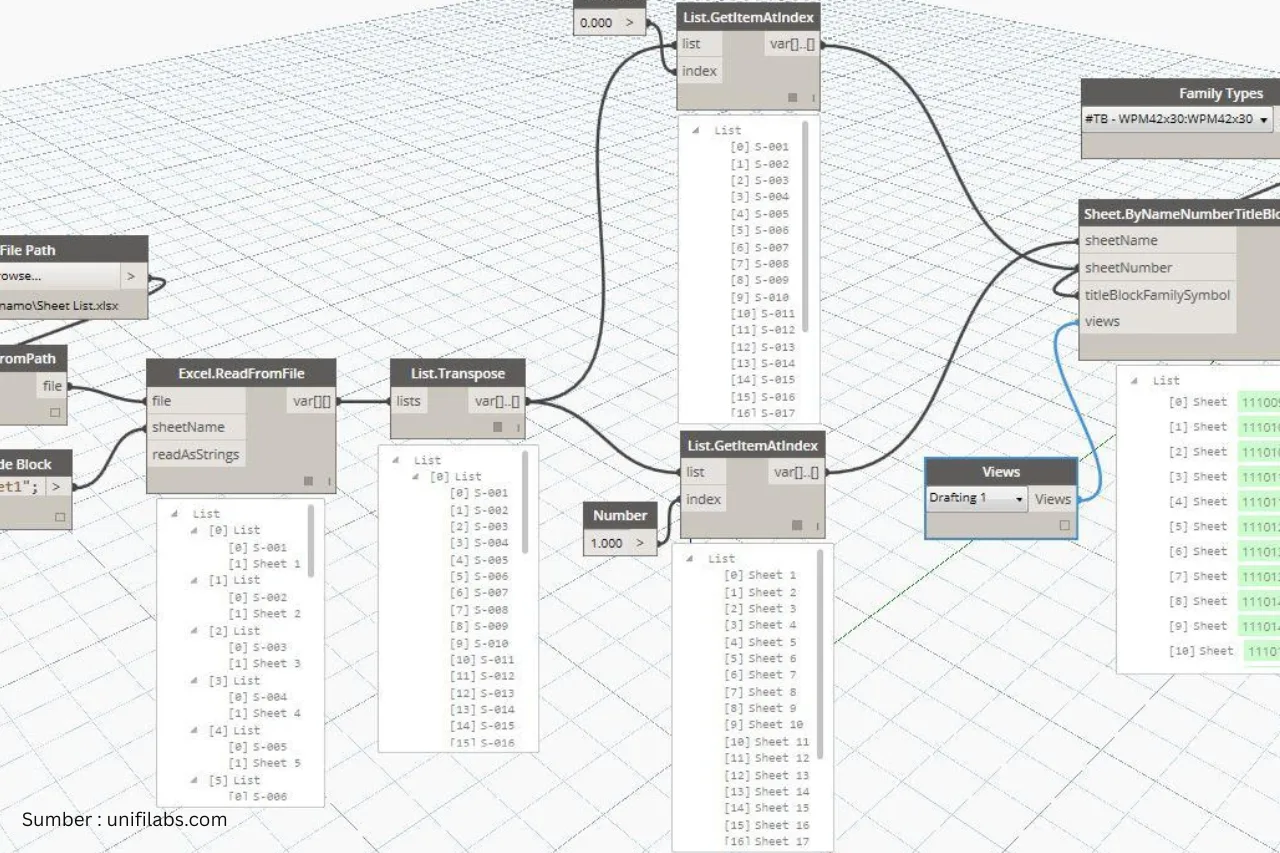Click the Browse... button on the File Path node
1280x853 pixels.
60,275
